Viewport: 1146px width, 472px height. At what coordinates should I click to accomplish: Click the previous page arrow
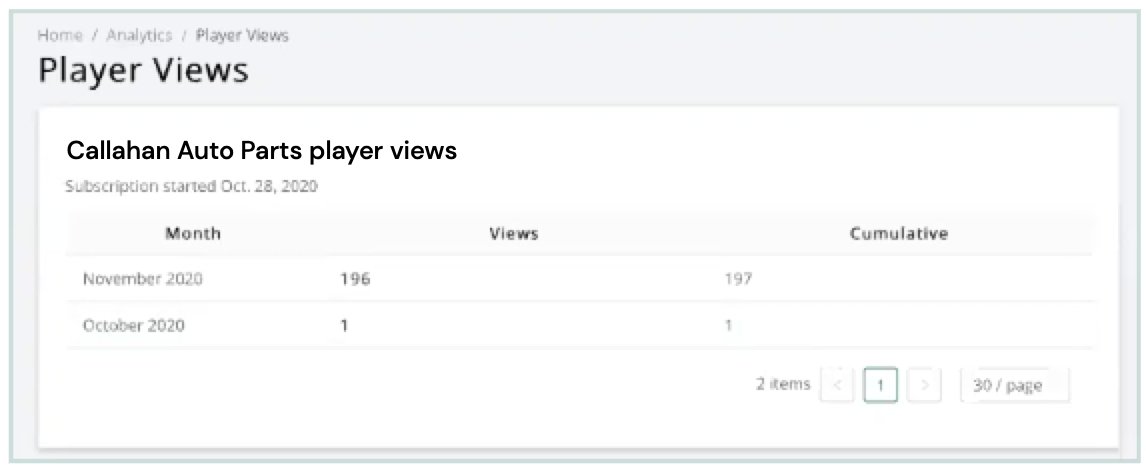(836, 385)
